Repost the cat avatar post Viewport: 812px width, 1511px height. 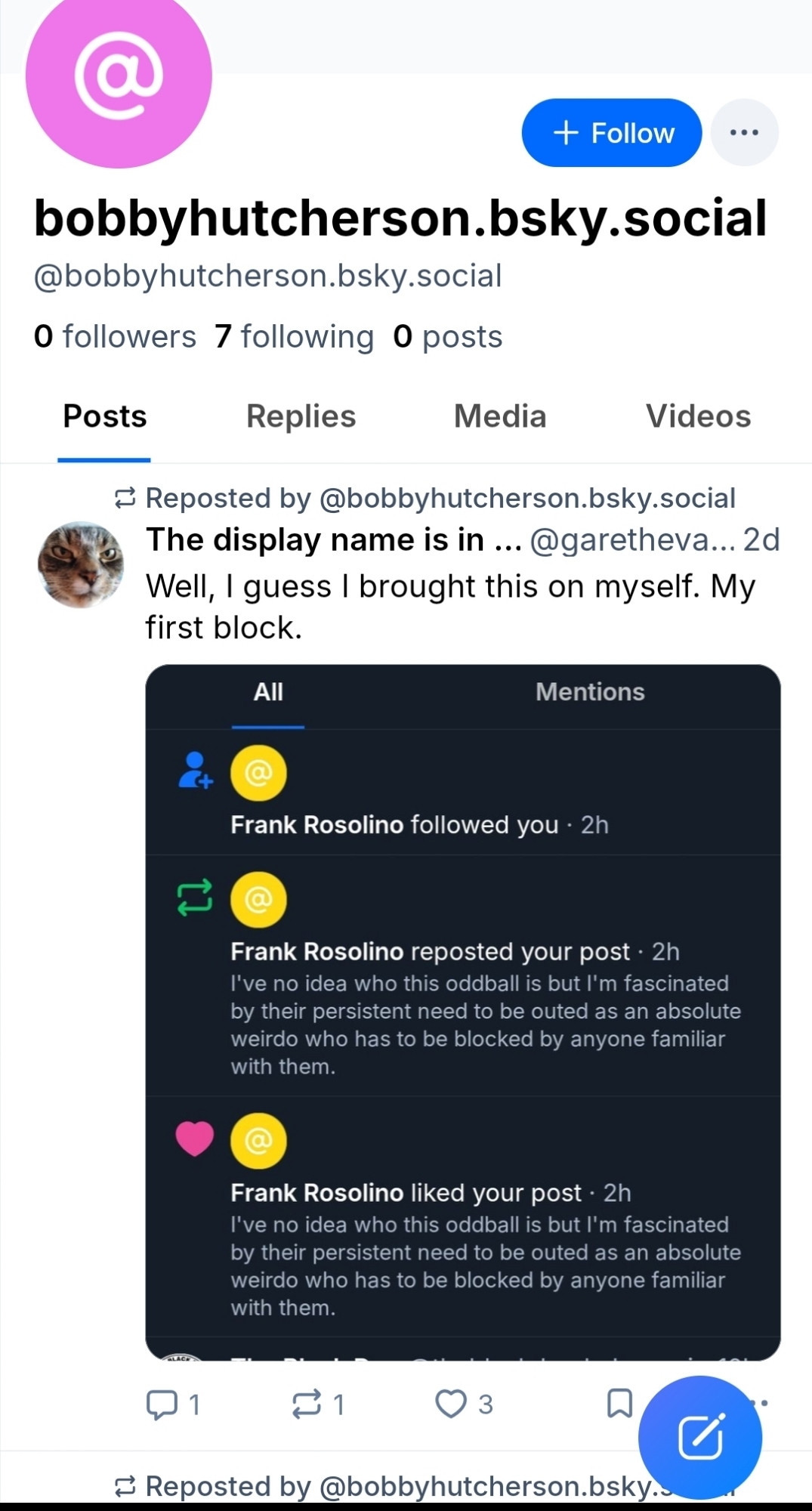(x=307, y=1404)
